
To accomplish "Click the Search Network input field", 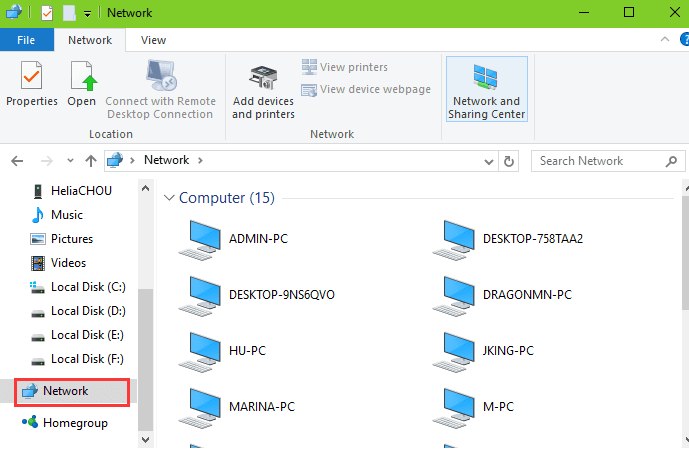I will click(596, 161).
